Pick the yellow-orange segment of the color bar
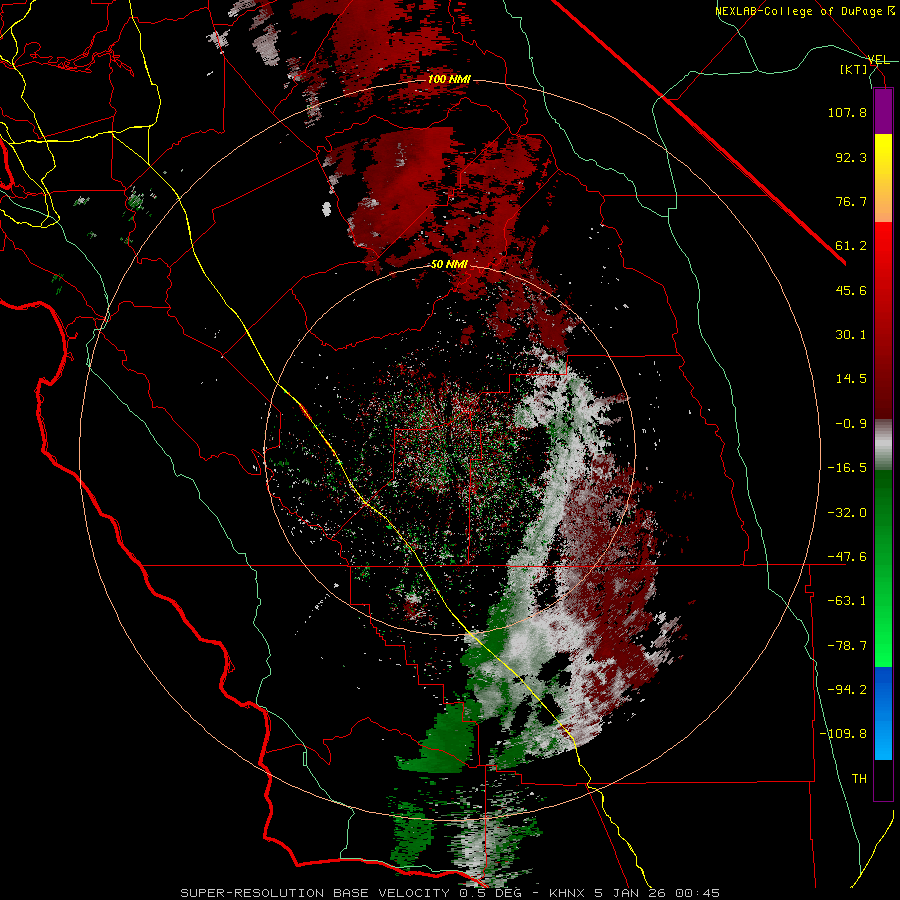 883,178
